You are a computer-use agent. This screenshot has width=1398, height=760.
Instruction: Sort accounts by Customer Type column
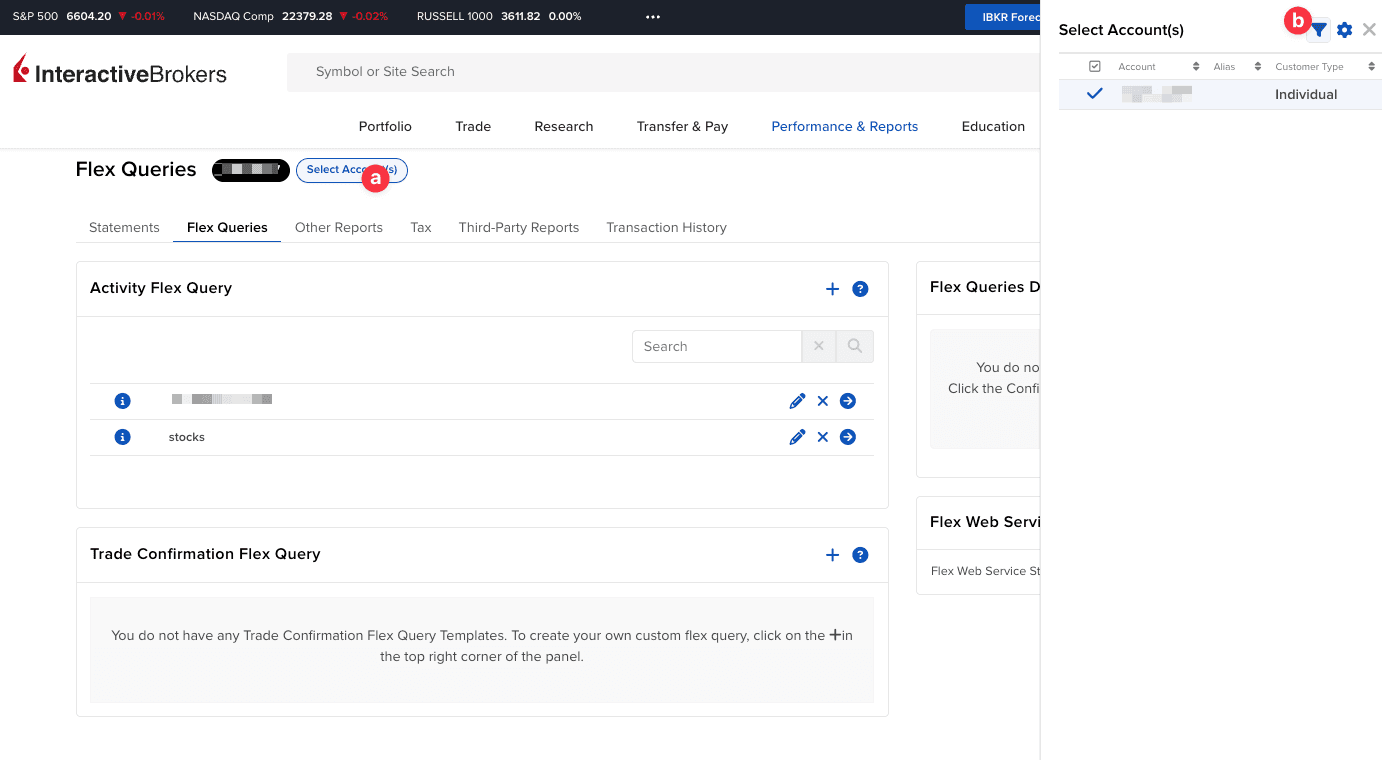(1373, 67)
